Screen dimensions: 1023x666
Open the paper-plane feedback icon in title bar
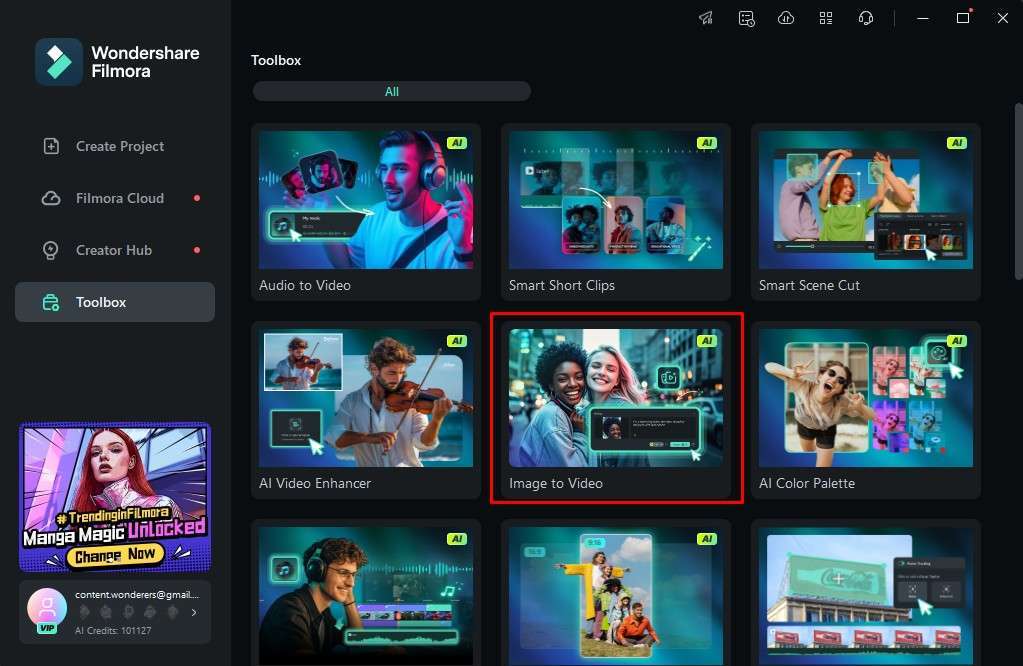[706, 18]
